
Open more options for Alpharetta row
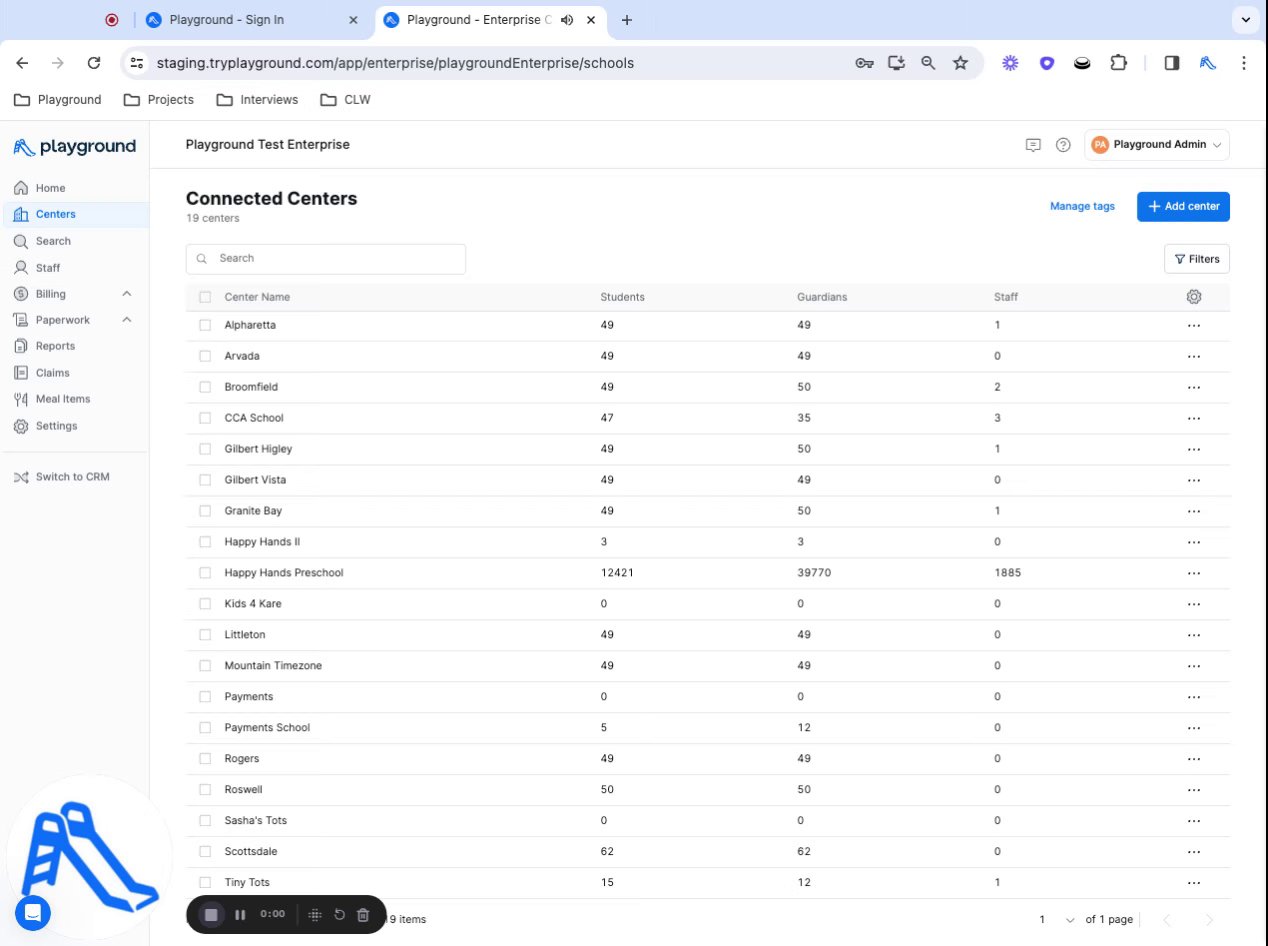point(1193,326)
